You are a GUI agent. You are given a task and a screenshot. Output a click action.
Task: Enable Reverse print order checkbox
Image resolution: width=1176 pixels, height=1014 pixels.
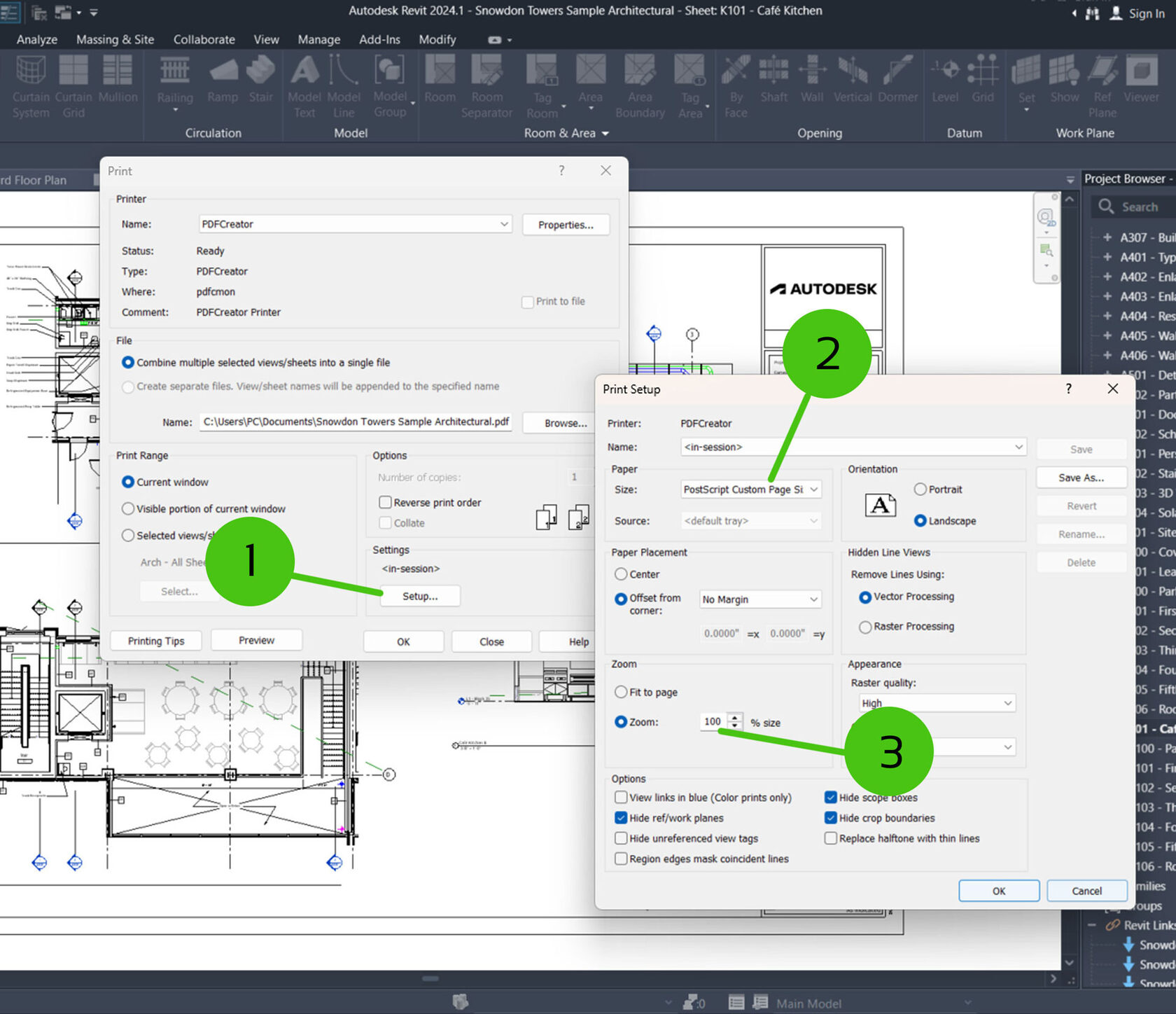(385, 503)
